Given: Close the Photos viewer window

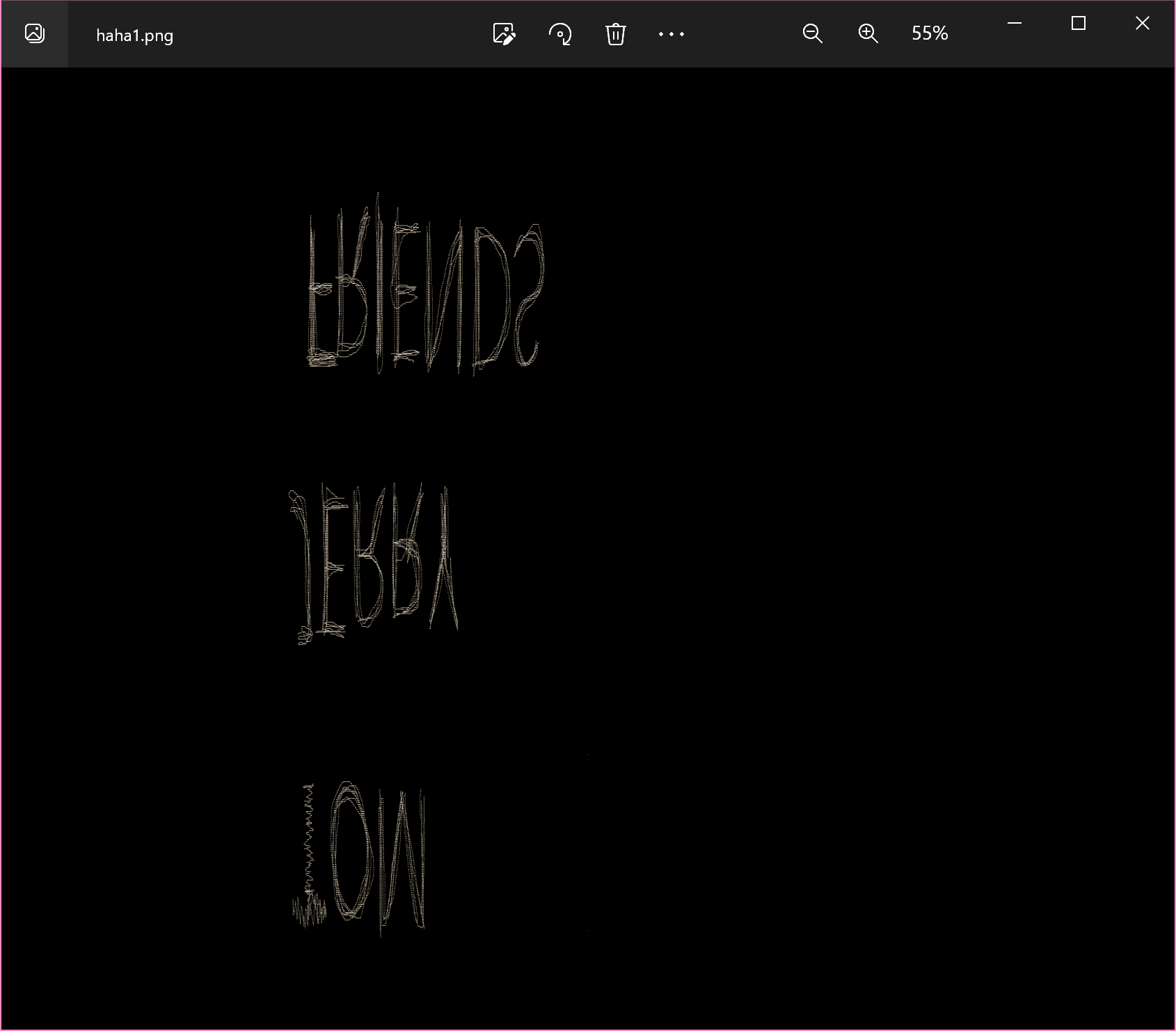Looking at the screenshot, I should [x=1142, y=24].
